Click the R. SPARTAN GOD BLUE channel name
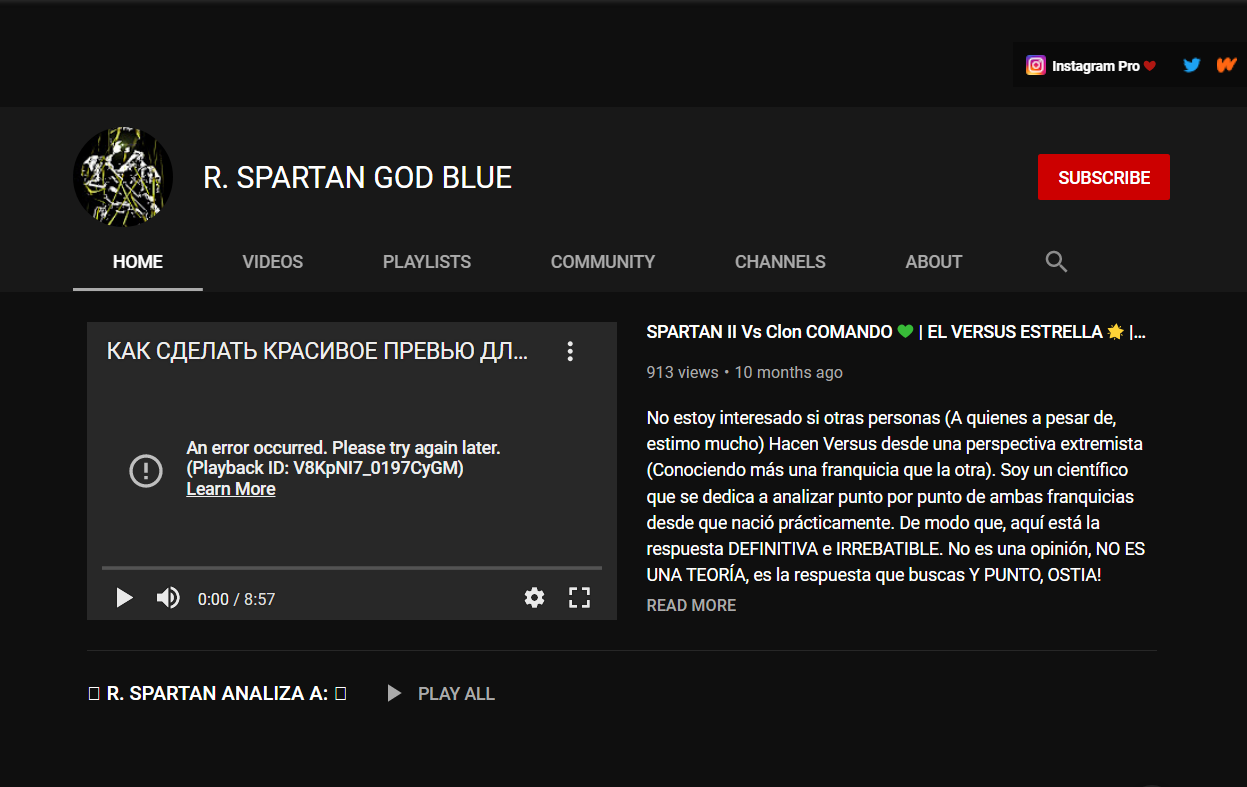1247x787 pixels. 358,177
